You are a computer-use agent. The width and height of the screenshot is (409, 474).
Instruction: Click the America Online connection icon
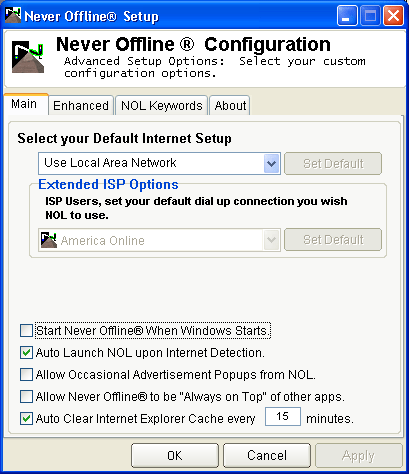click(x=49, y=240)
